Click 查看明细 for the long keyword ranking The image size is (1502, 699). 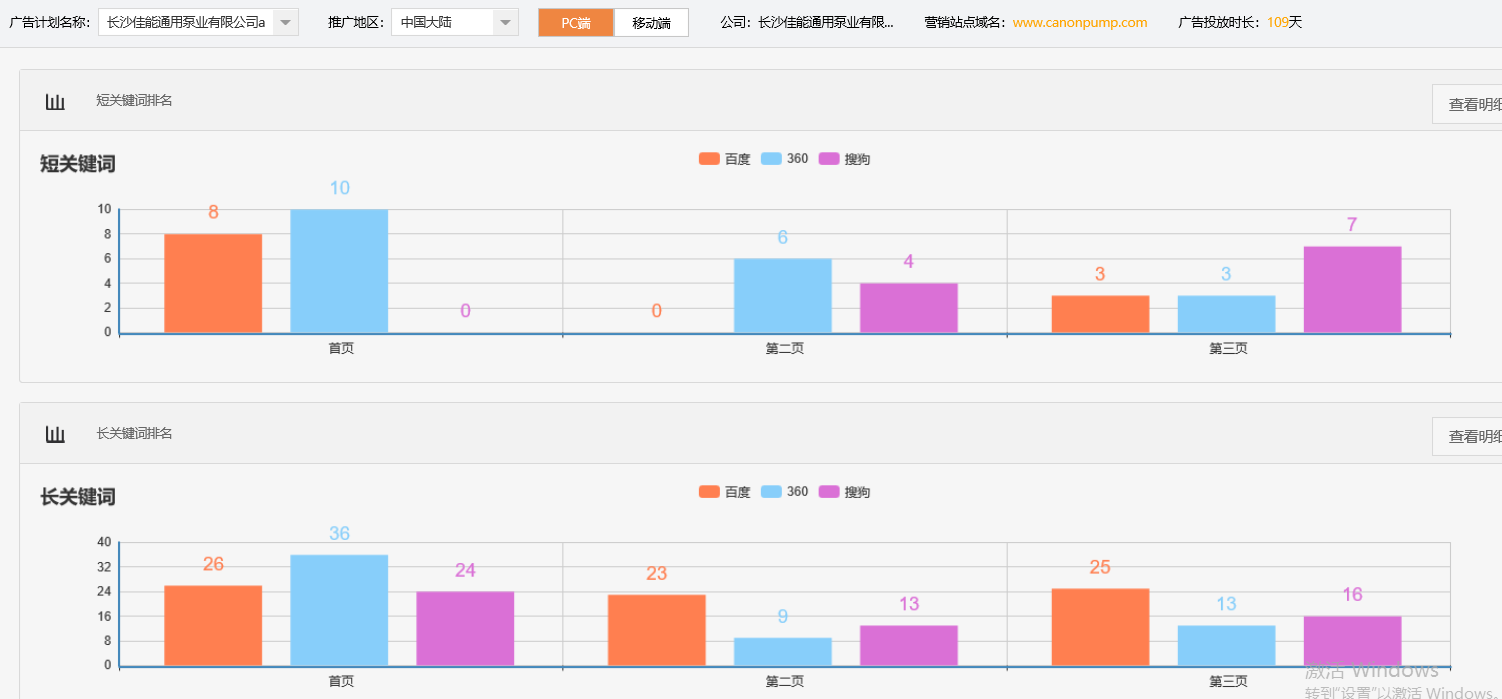click(1468, 436)
